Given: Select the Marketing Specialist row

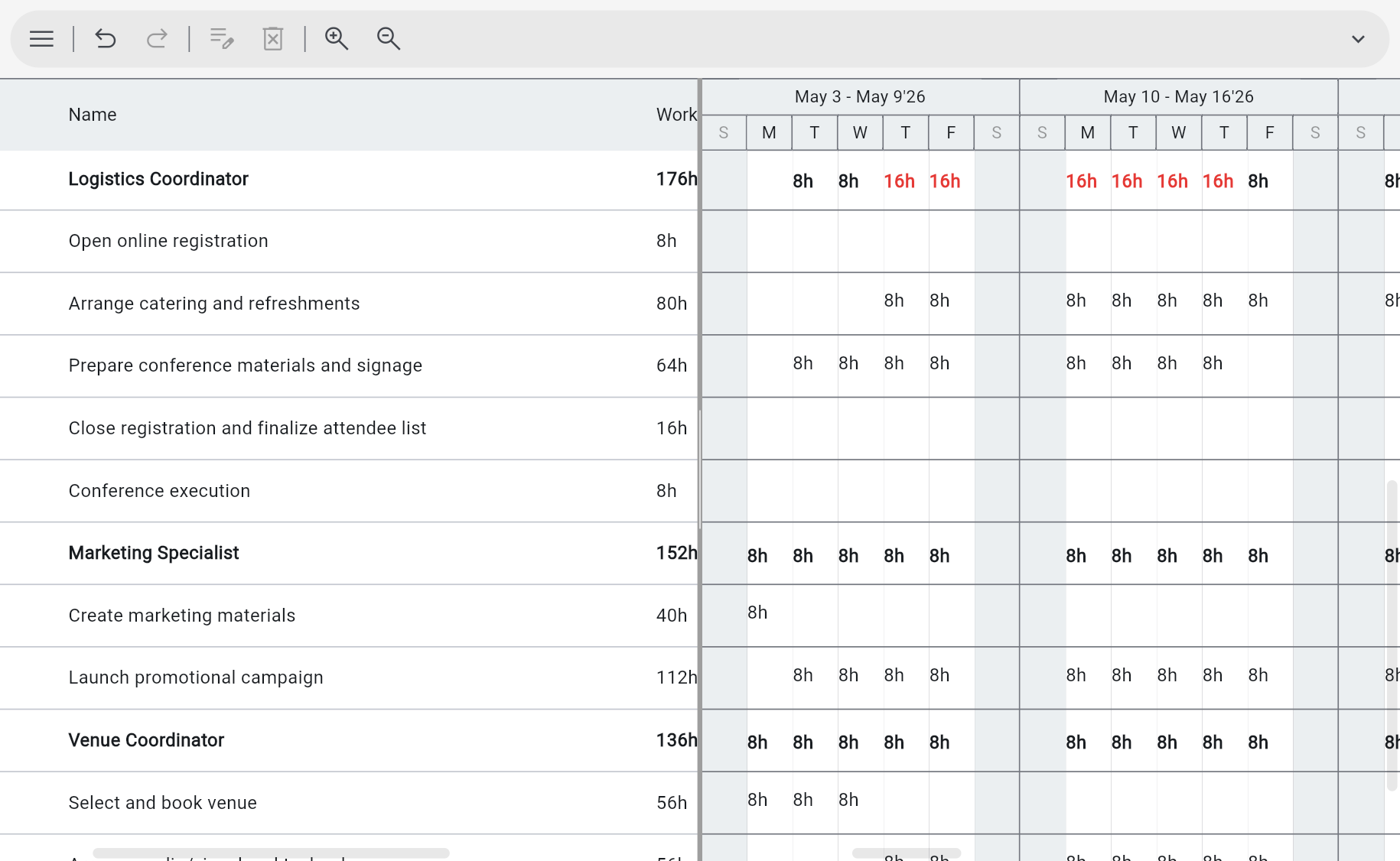Looking at the screenshot, I should click(x=153, y=553).
